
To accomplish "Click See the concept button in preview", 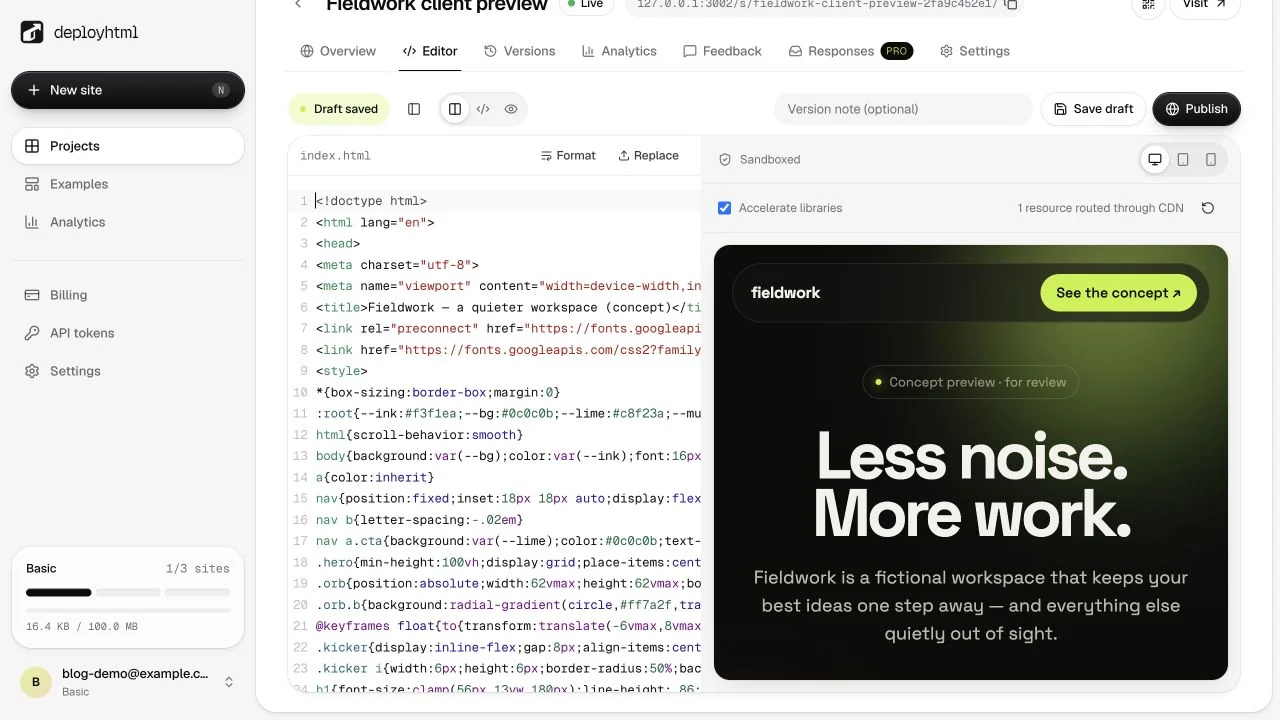I will click(x=1118, y=293).
